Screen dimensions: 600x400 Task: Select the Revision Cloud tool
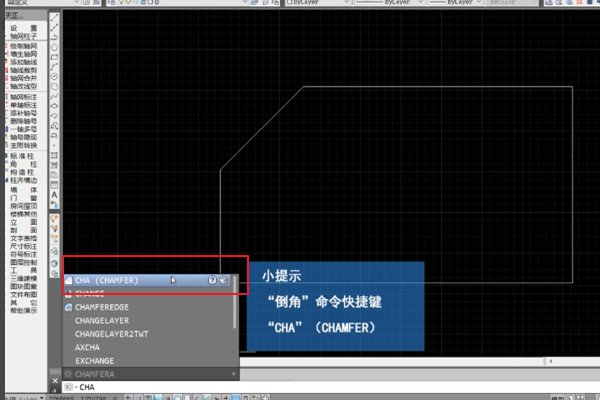[54, 87]
